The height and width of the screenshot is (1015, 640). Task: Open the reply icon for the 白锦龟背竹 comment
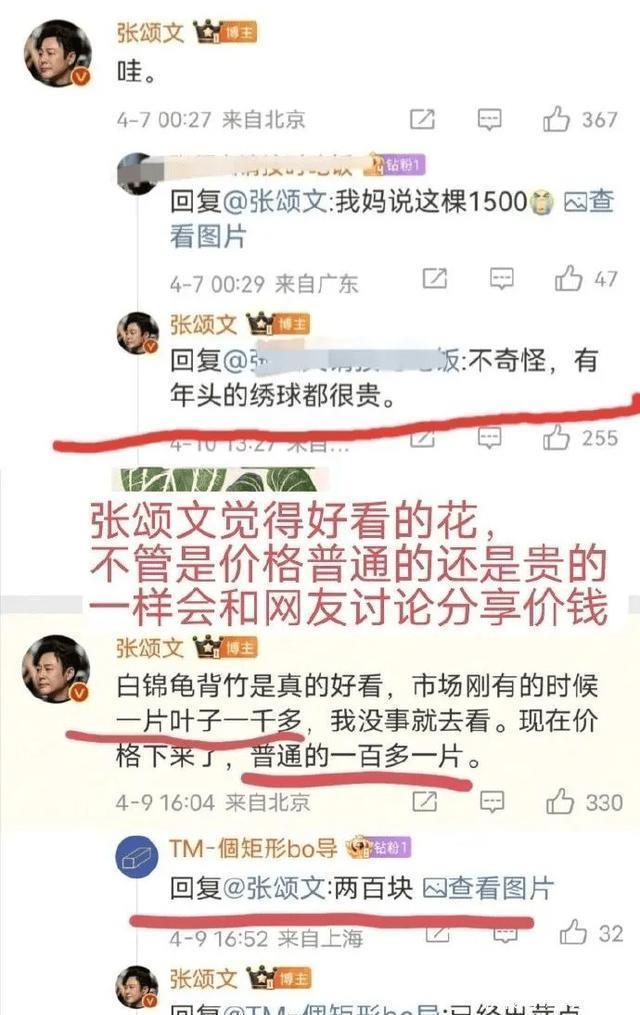[x=492, y=801]
